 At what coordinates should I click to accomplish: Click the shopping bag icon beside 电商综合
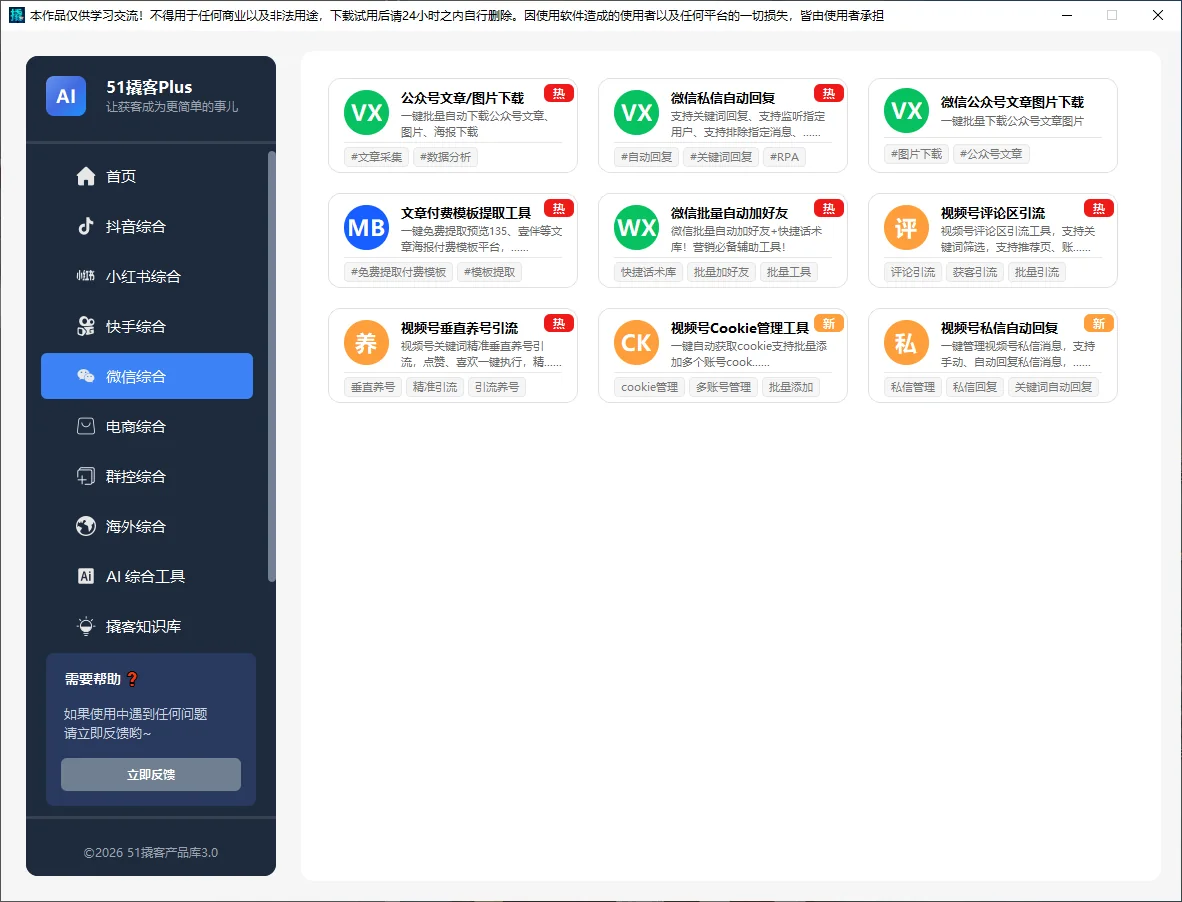point(86,427)
